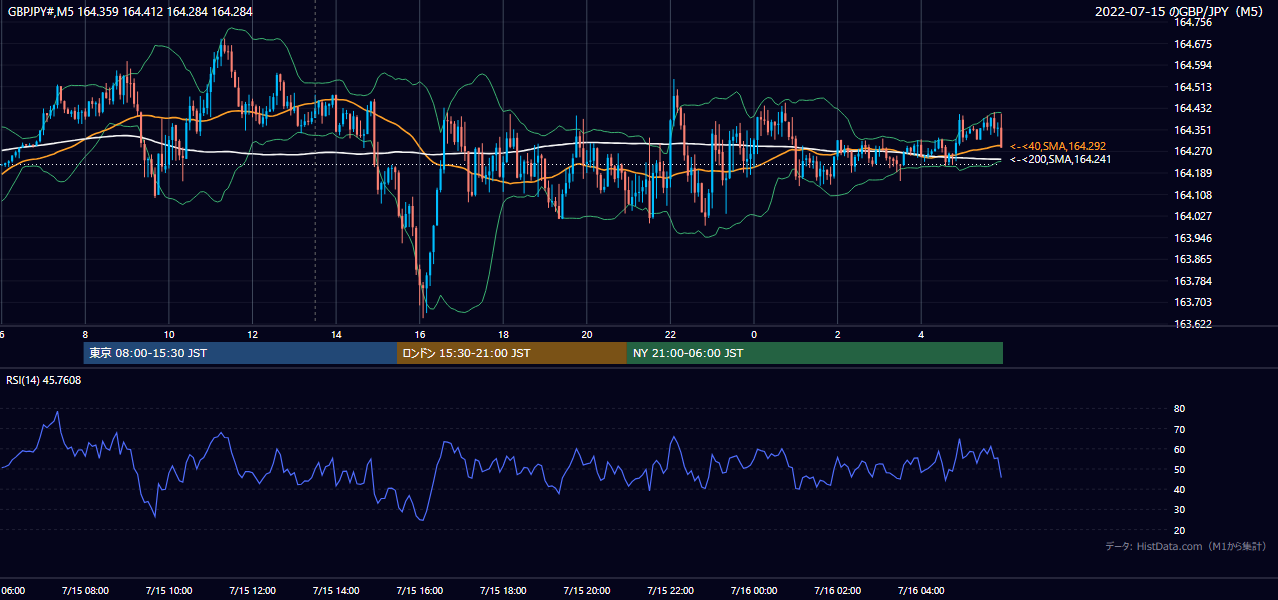Click the 163.703 price axis value
This screenshot has height=600, width=1278.
1193,302
